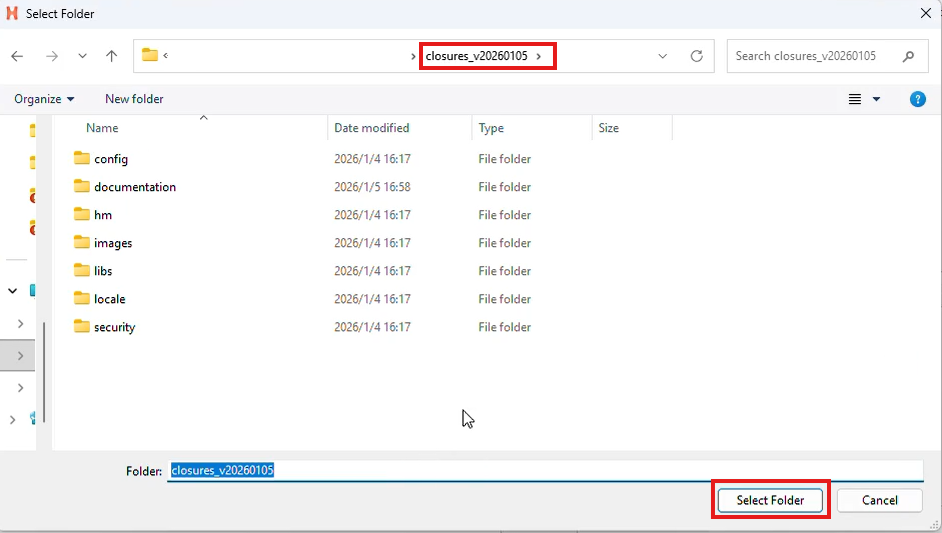
Task: Click the security folder icon
Action: pyautogui.click(x=82, y=326)
